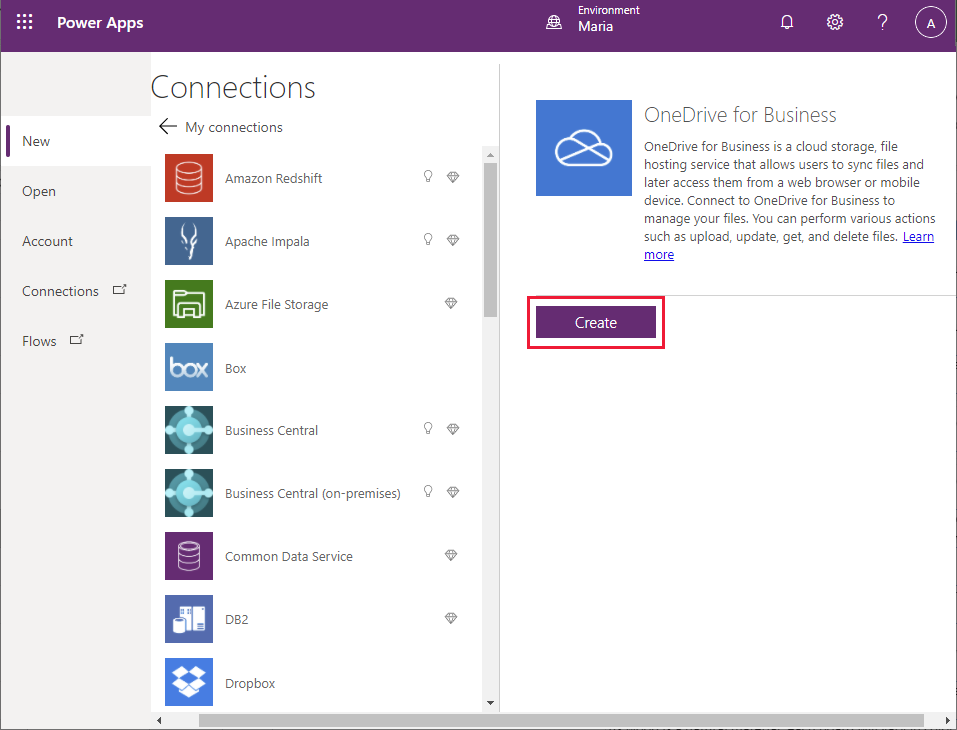957x730 pixels.
Task: Click the Create button for OneDrive for Business
Action: point(595,322)
